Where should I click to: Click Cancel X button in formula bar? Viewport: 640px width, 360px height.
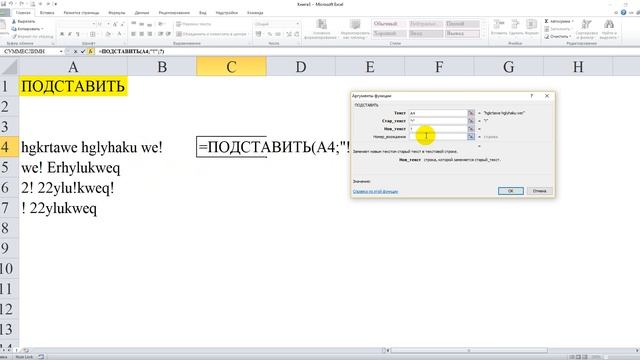(76, 51)
